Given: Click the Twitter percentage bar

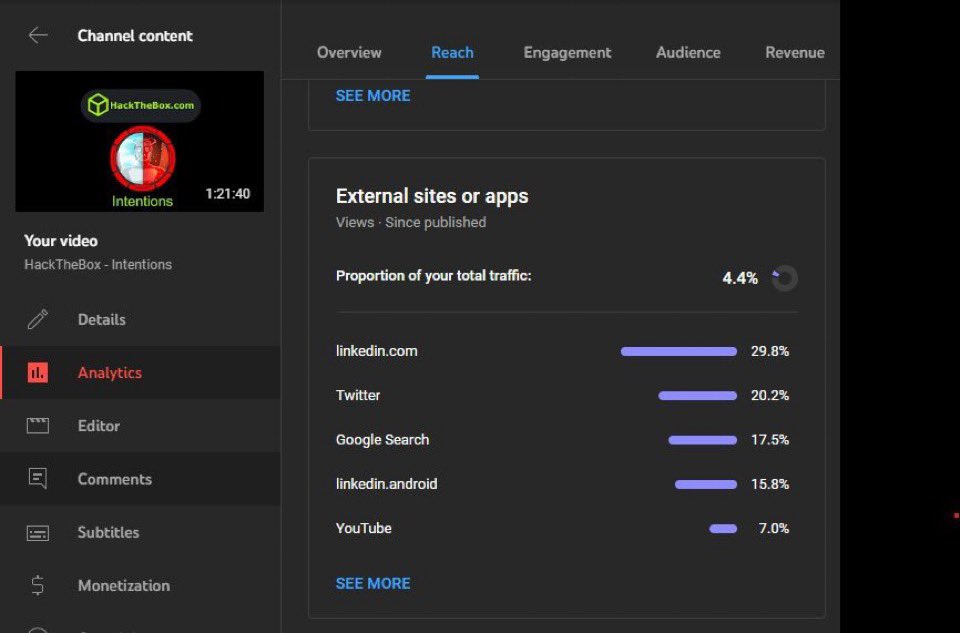Looking at the screenshot, I should pos(697,395).
